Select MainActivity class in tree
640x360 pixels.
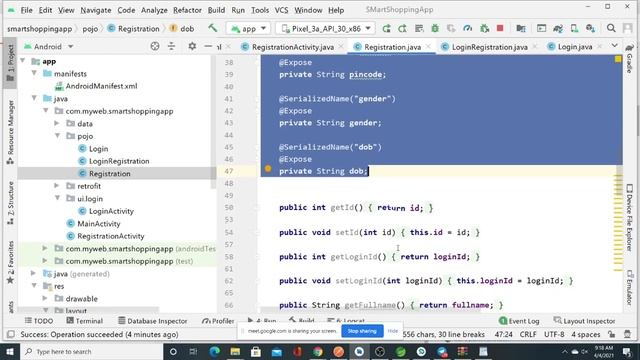click(99, 224)
